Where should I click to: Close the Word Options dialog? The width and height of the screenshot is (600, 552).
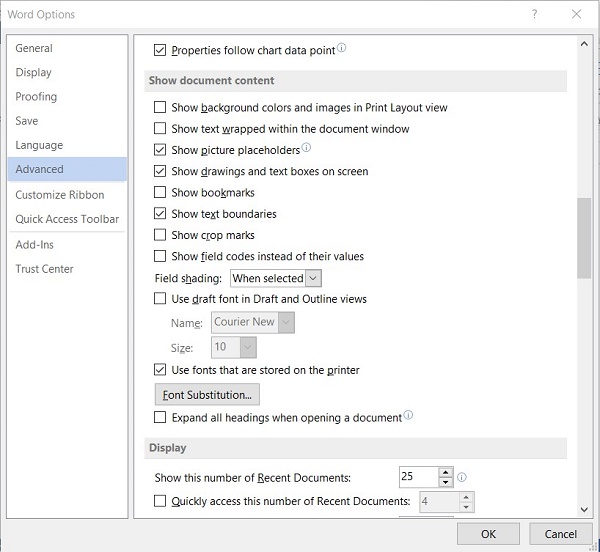coord(576,14)
